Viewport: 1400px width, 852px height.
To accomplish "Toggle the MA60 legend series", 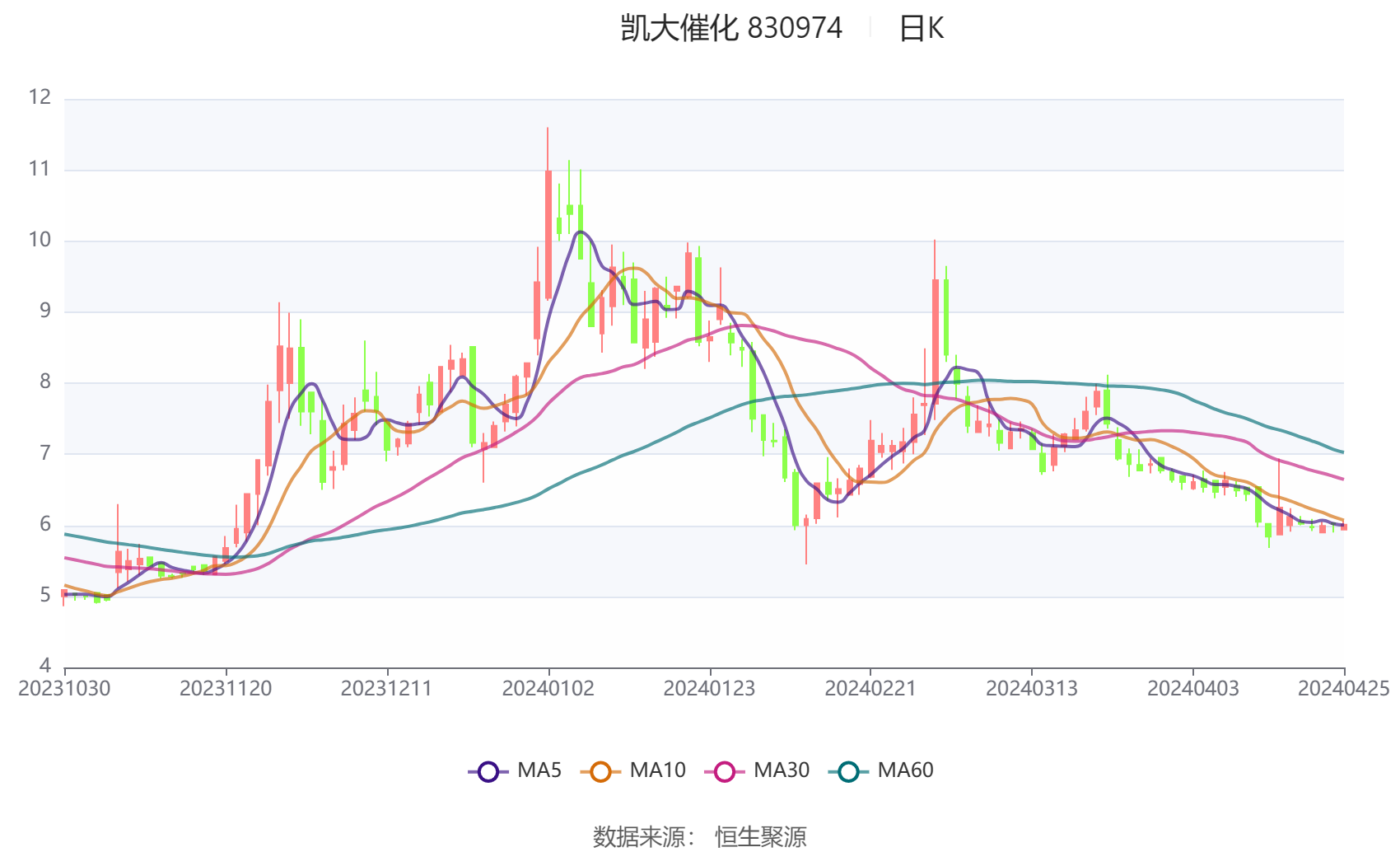I will coord(881,771).
